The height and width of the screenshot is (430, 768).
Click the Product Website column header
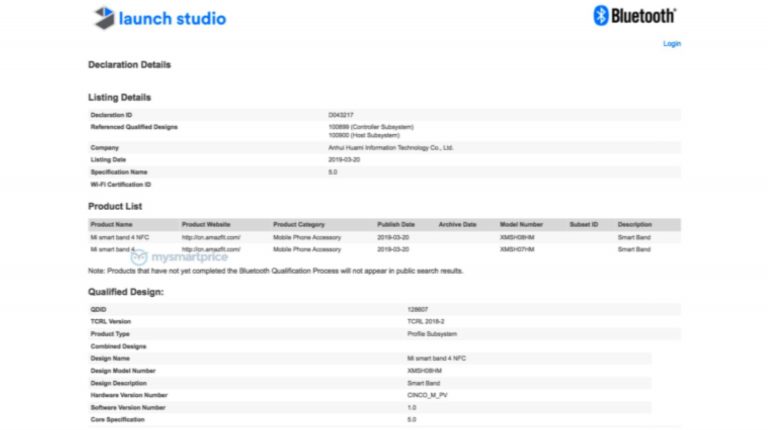[206, 225]
